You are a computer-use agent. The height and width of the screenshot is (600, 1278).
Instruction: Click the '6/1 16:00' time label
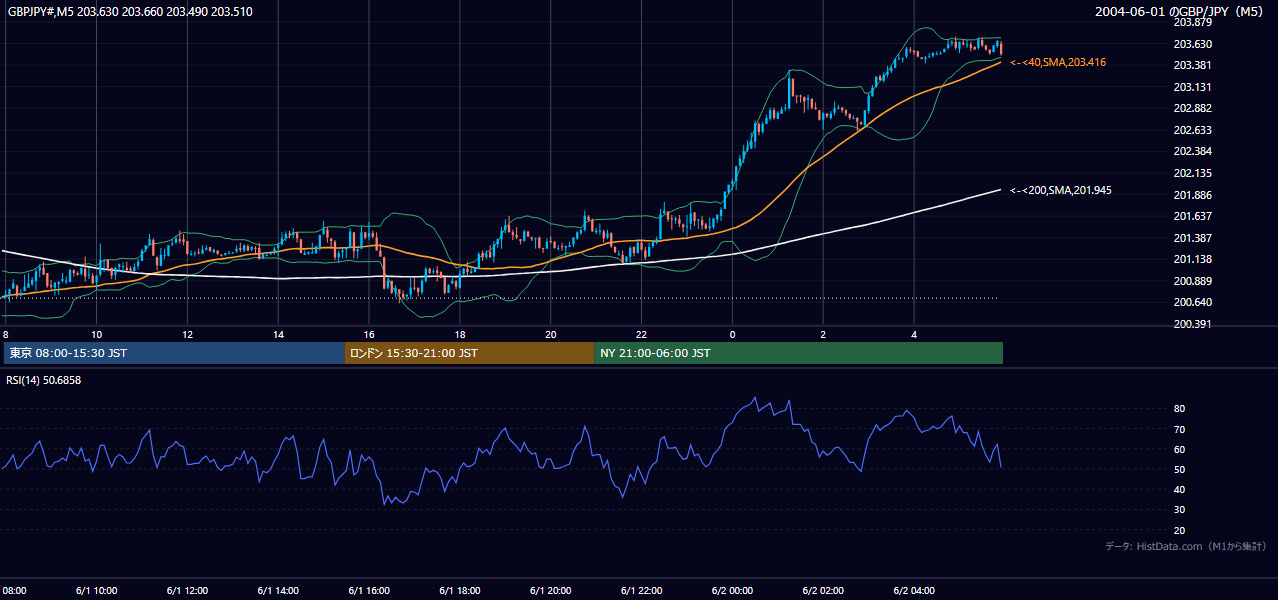point(370,591)
